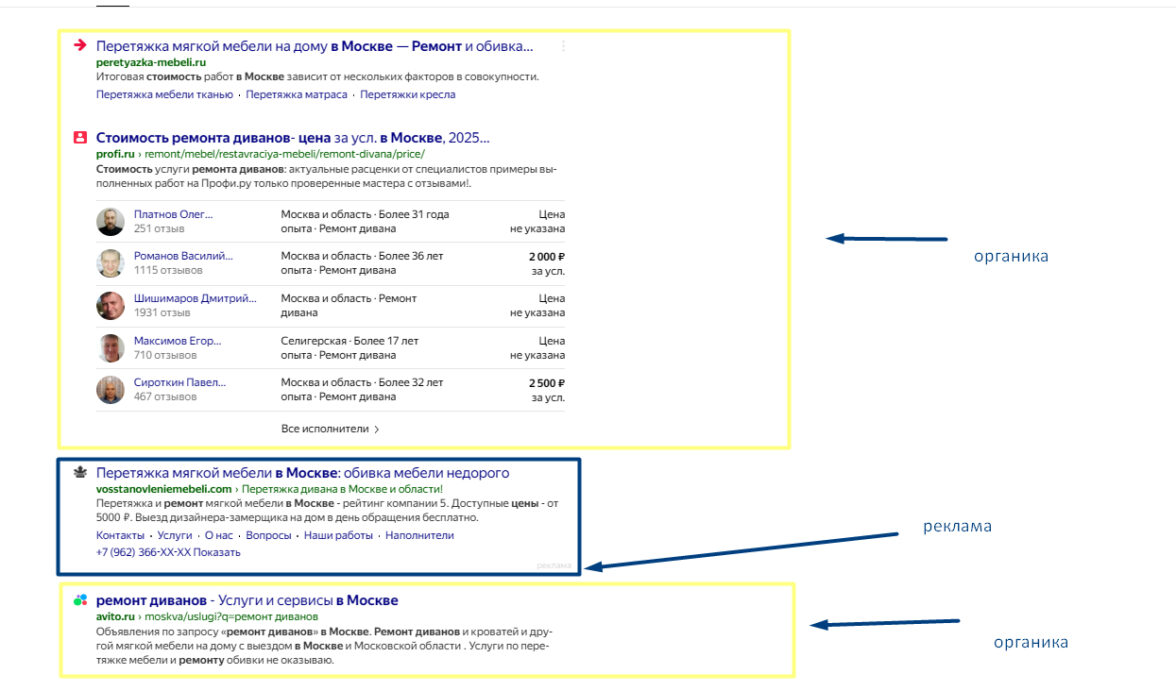This screenshot has width=1176, height=691.
Task: Open the "Контакты" sitelink
Action: coord(120,536)
